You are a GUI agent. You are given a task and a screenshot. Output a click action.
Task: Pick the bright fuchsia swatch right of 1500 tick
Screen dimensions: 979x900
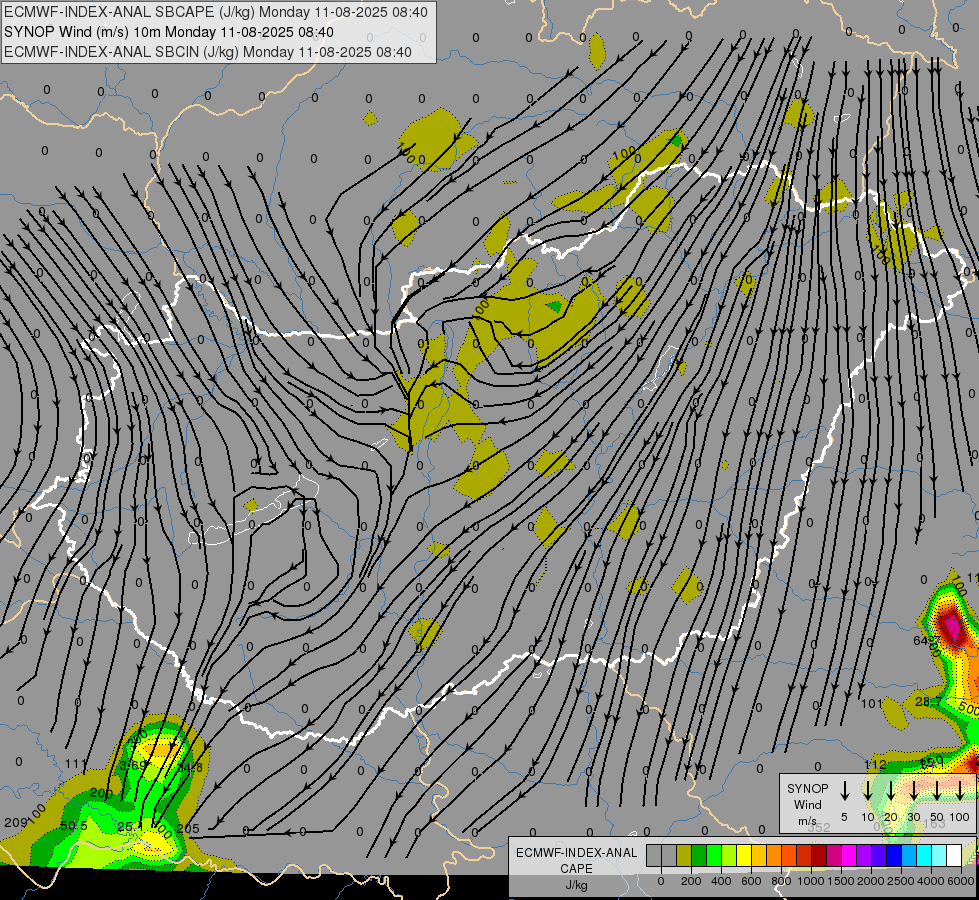click(x=849, y=855)
